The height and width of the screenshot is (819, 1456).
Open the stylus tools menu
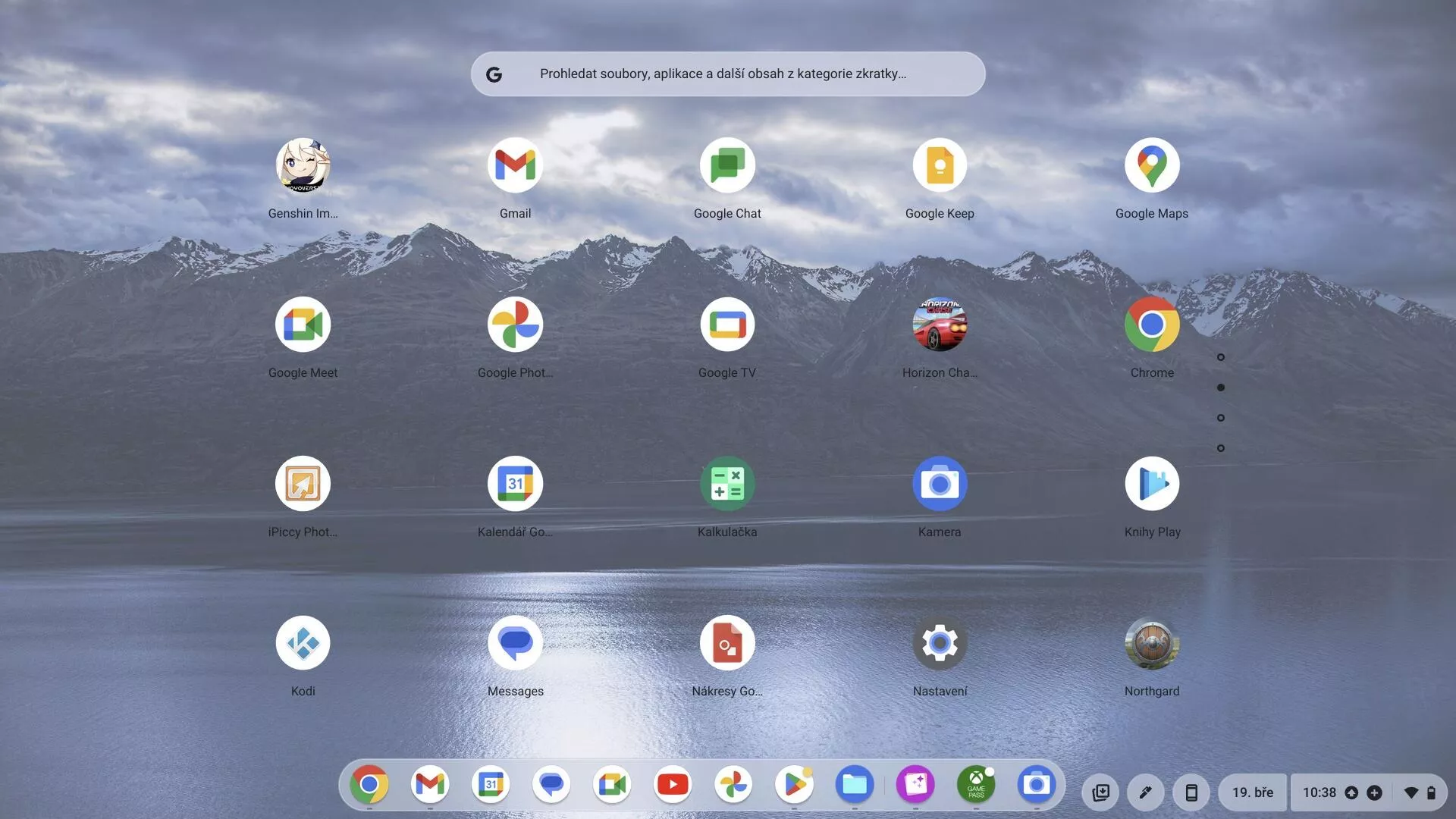pos(1146,792)
